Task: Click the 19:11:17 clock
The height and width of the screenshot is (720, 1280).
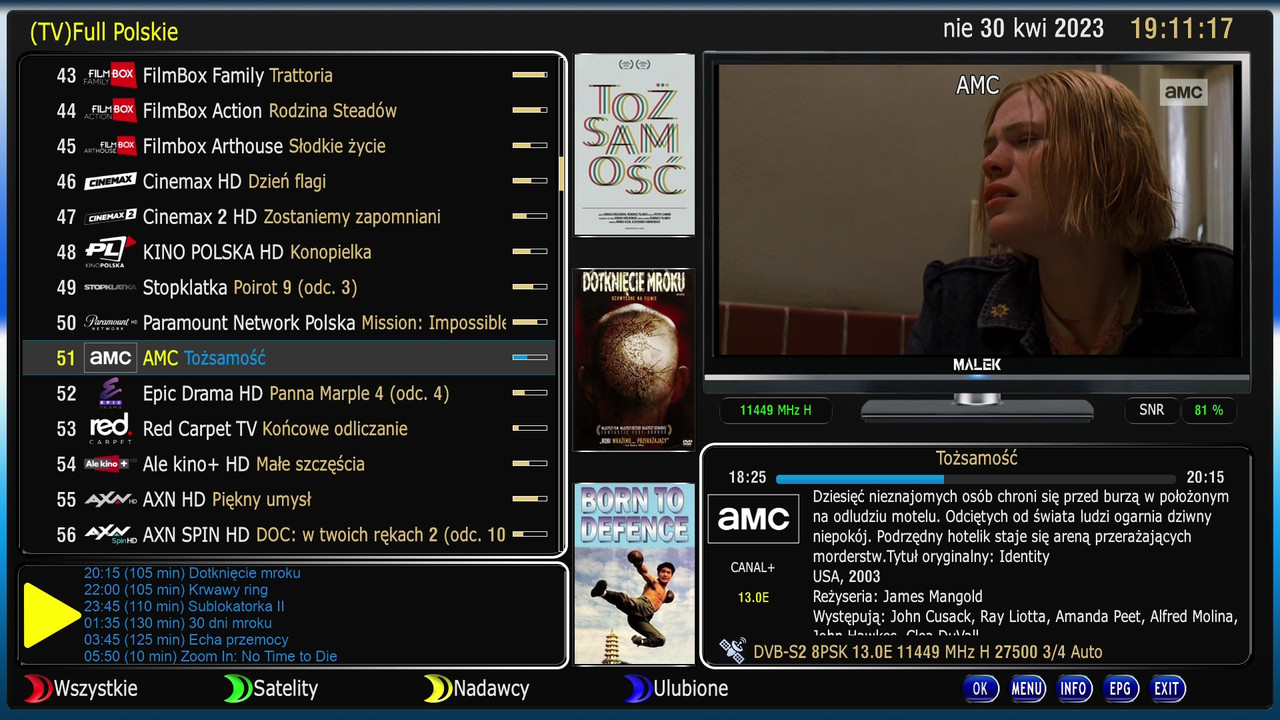Action: click(1182, 28)
